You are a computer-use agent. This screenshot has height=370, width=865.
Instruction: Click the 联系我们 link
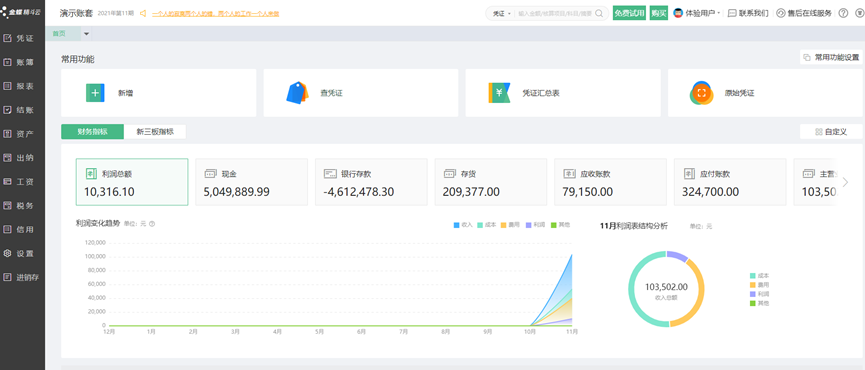pyautogui.click(x=754, y=13)
